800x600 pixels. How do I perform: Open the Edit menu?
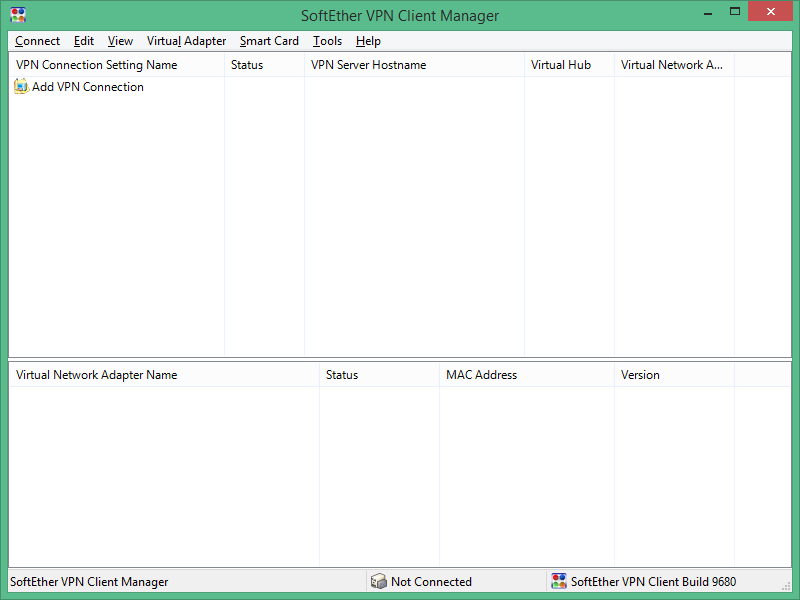tap(84, 41)
